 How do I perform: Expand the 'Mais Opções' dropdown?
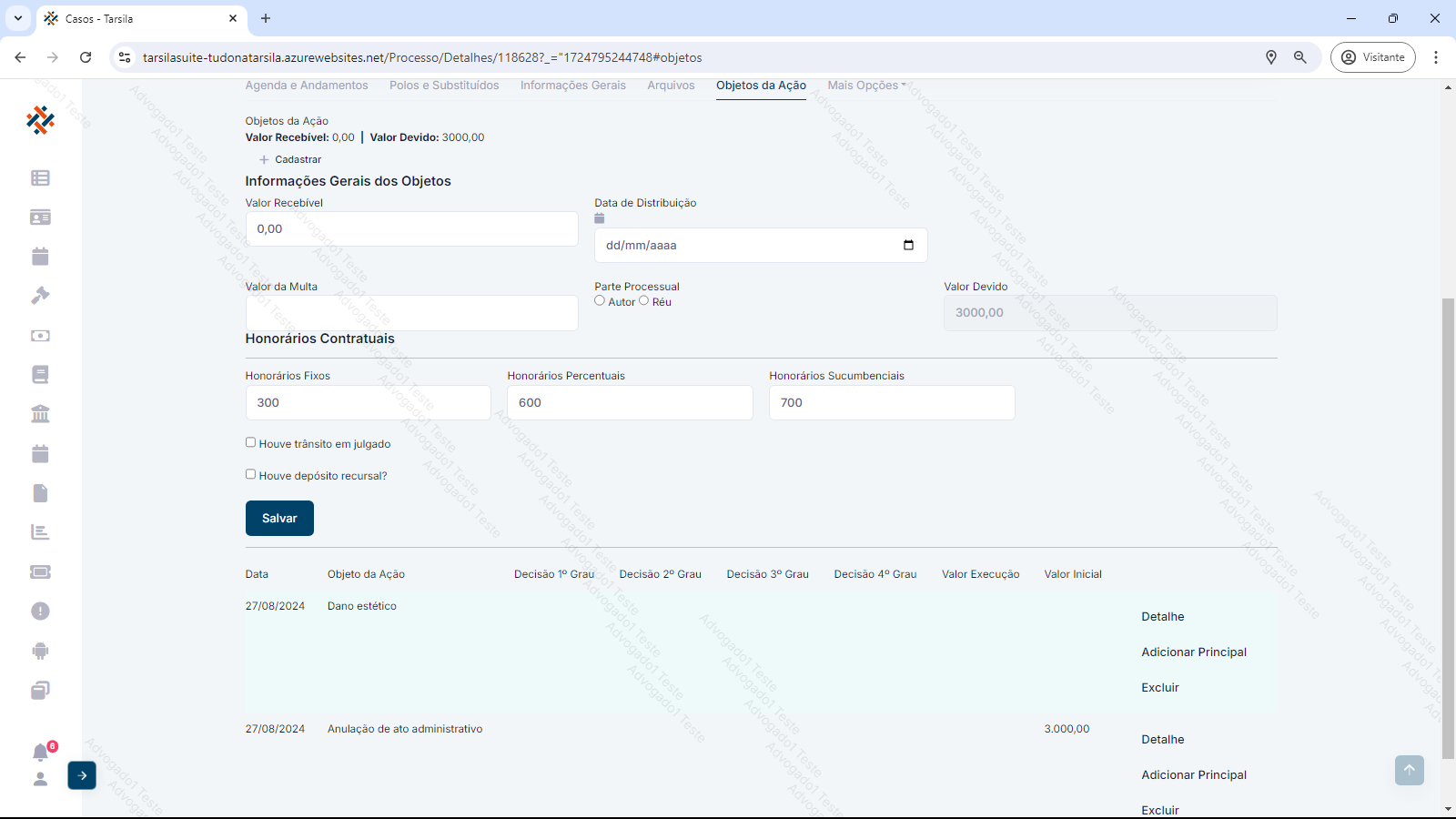(x=866, y=86)
